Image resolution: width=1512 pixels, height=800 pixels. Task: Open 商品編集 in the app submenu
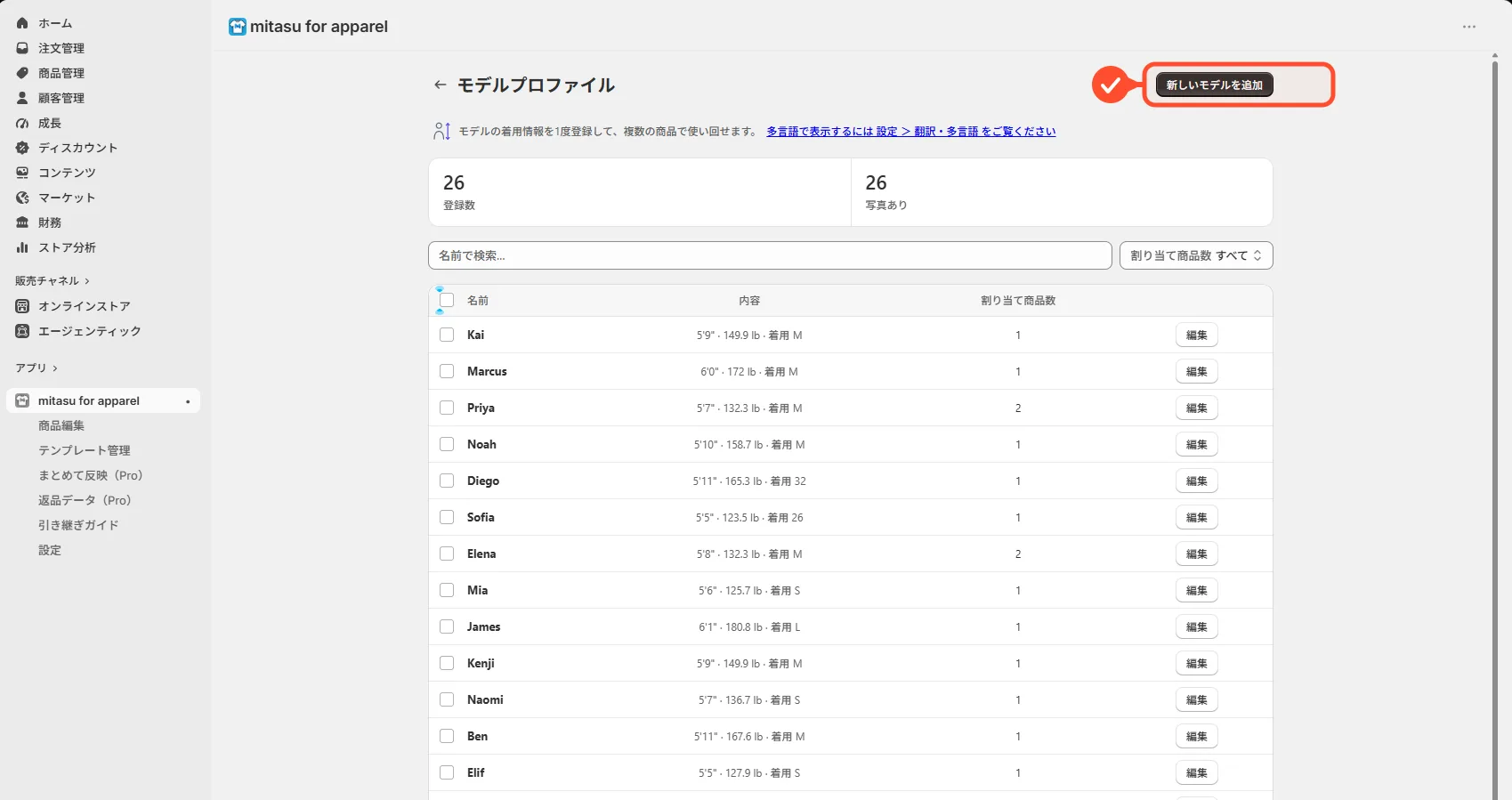[61, 425]
